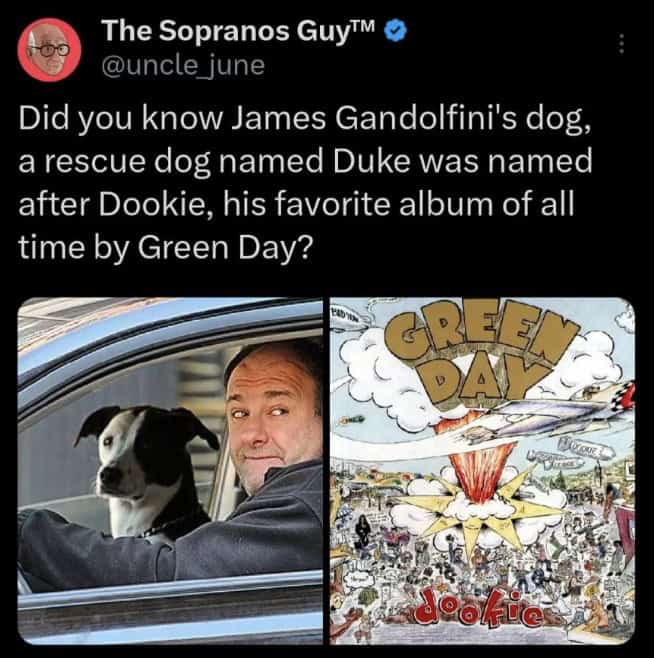Image resolution: width=654 pixels, height=658 pixels.
Task: View the photo of man and dog in car
Action: (170, 470)
